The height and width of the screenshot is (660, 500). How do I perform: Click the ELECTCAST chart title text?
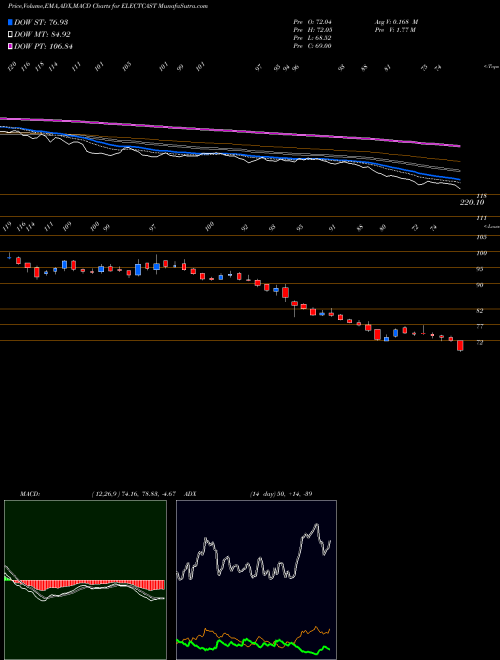(108, 6)
